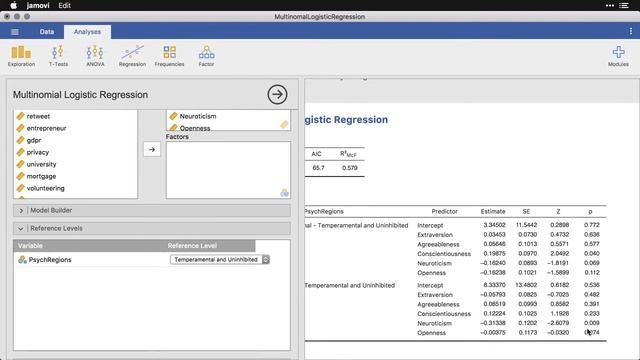
Task: Collapse the Reference Levels section
Action: pos(152,228)
